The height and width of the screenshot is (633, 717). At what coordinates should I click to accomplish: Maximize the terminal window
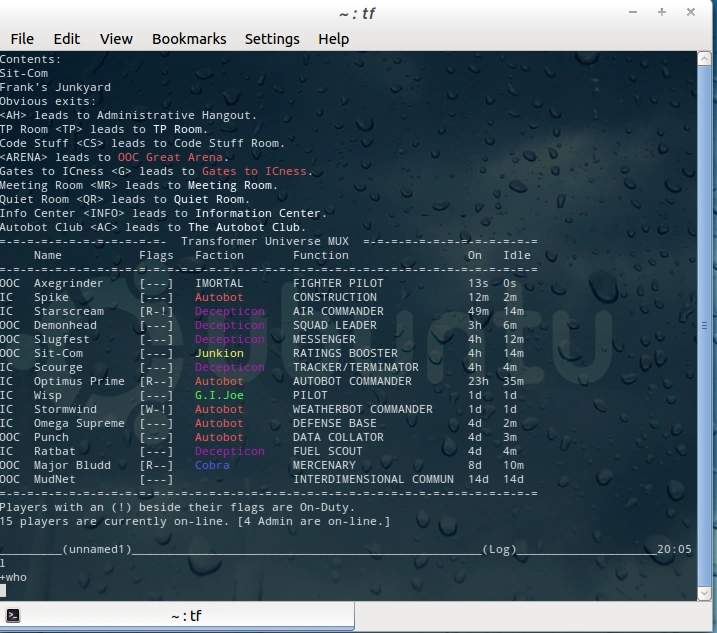point(662,12)
